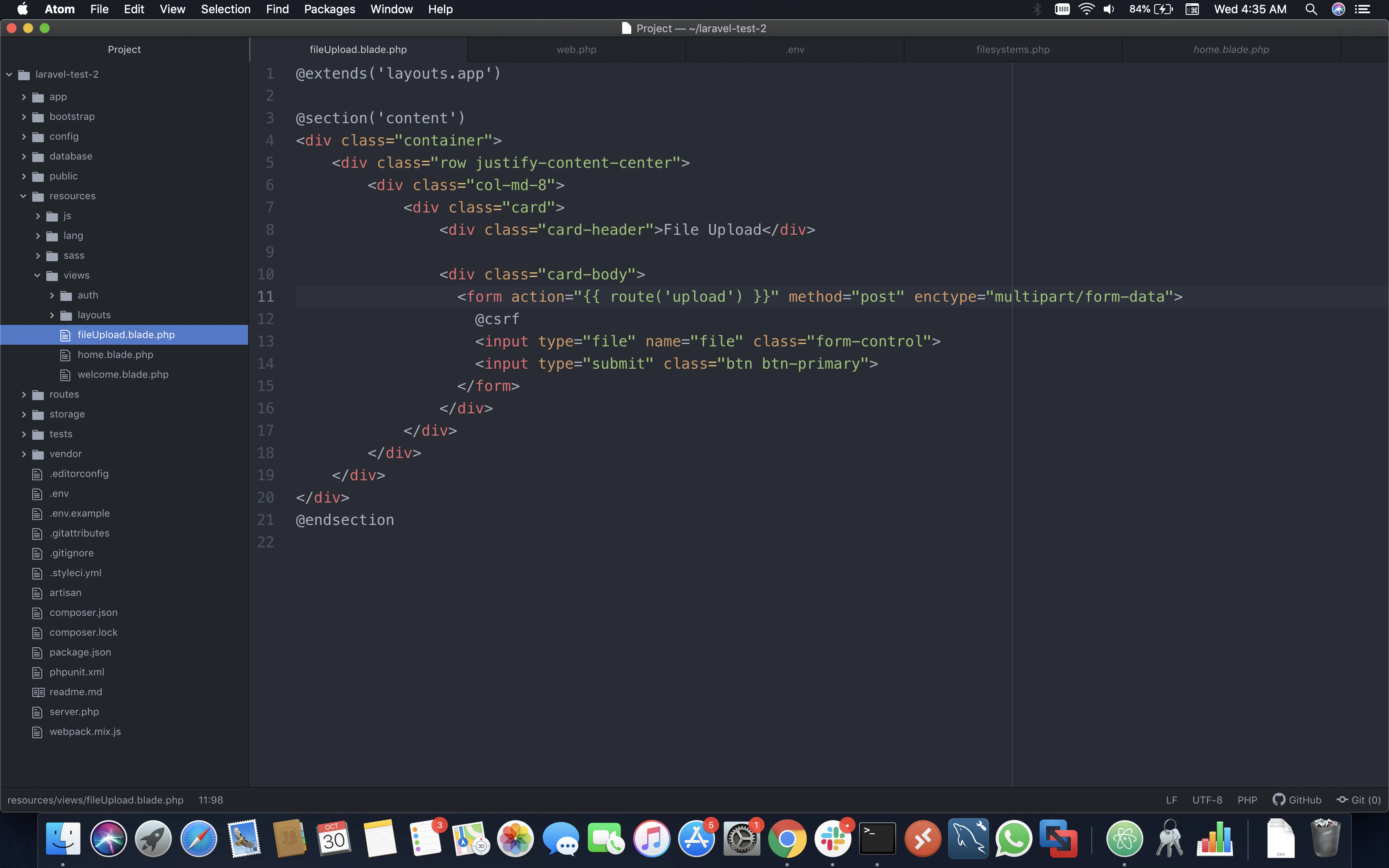This screenshot has height=868, width=1389.
Task: Click line number 13 in gutter
Action: (265, 341)
